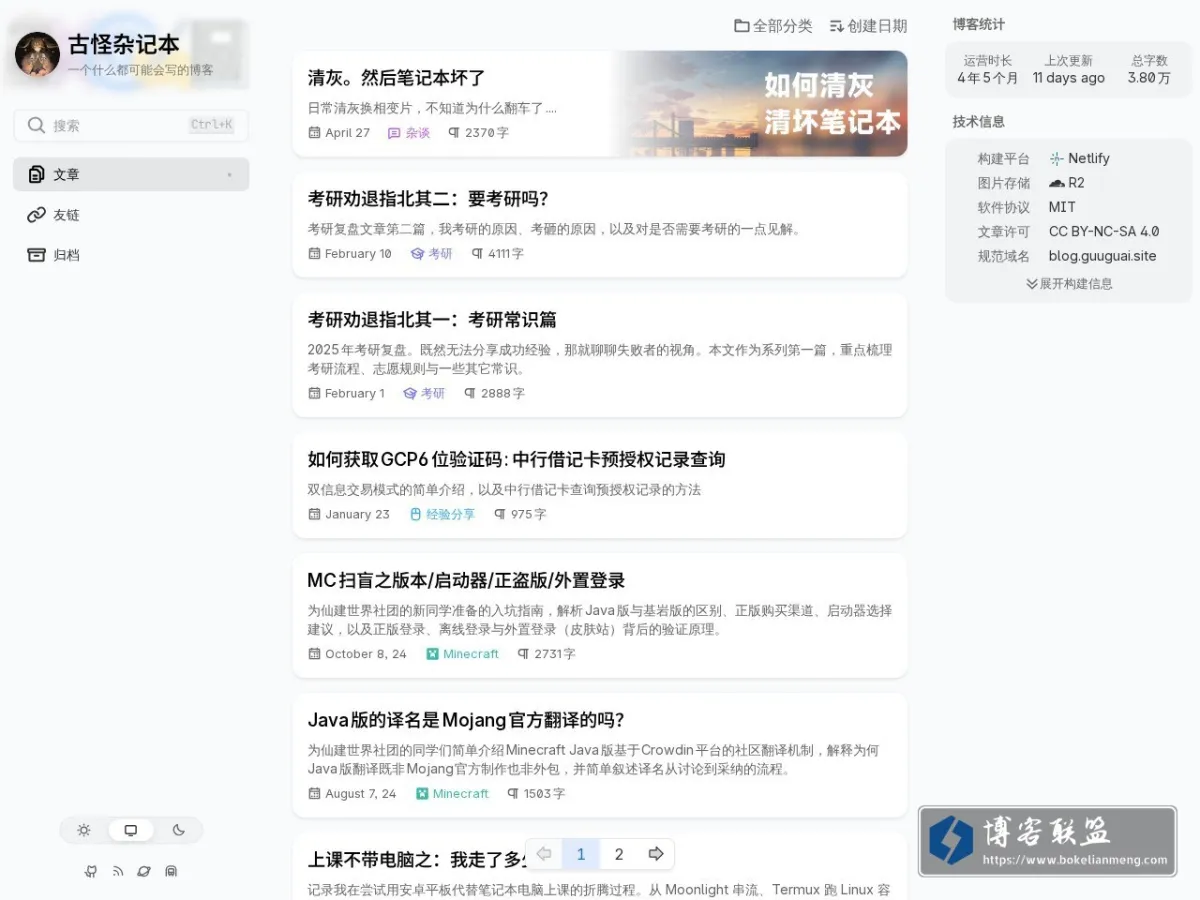This screenshot has width=1200, height=900.
Task: Open the GitHub cat icon link
Action: coord(91,871)
